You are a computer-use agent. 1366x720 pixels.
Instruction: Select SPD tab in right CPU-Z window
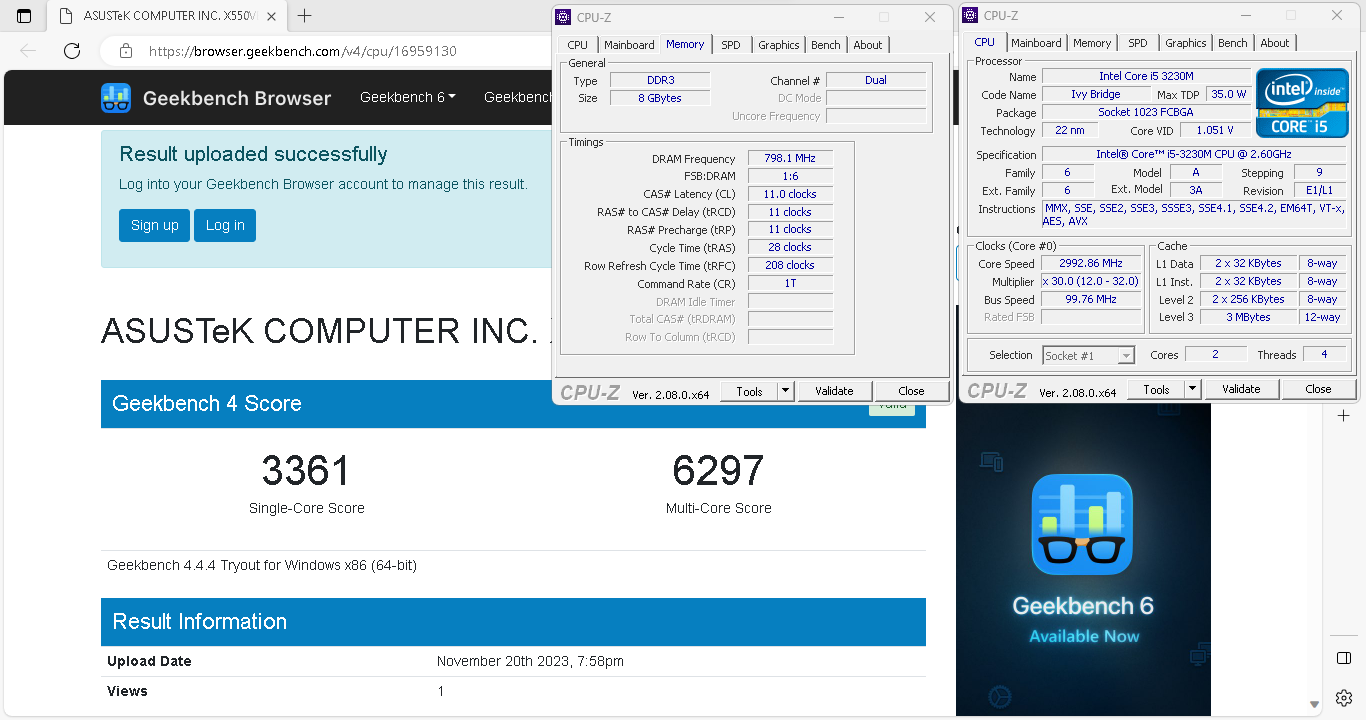[x=1138, y=43]
